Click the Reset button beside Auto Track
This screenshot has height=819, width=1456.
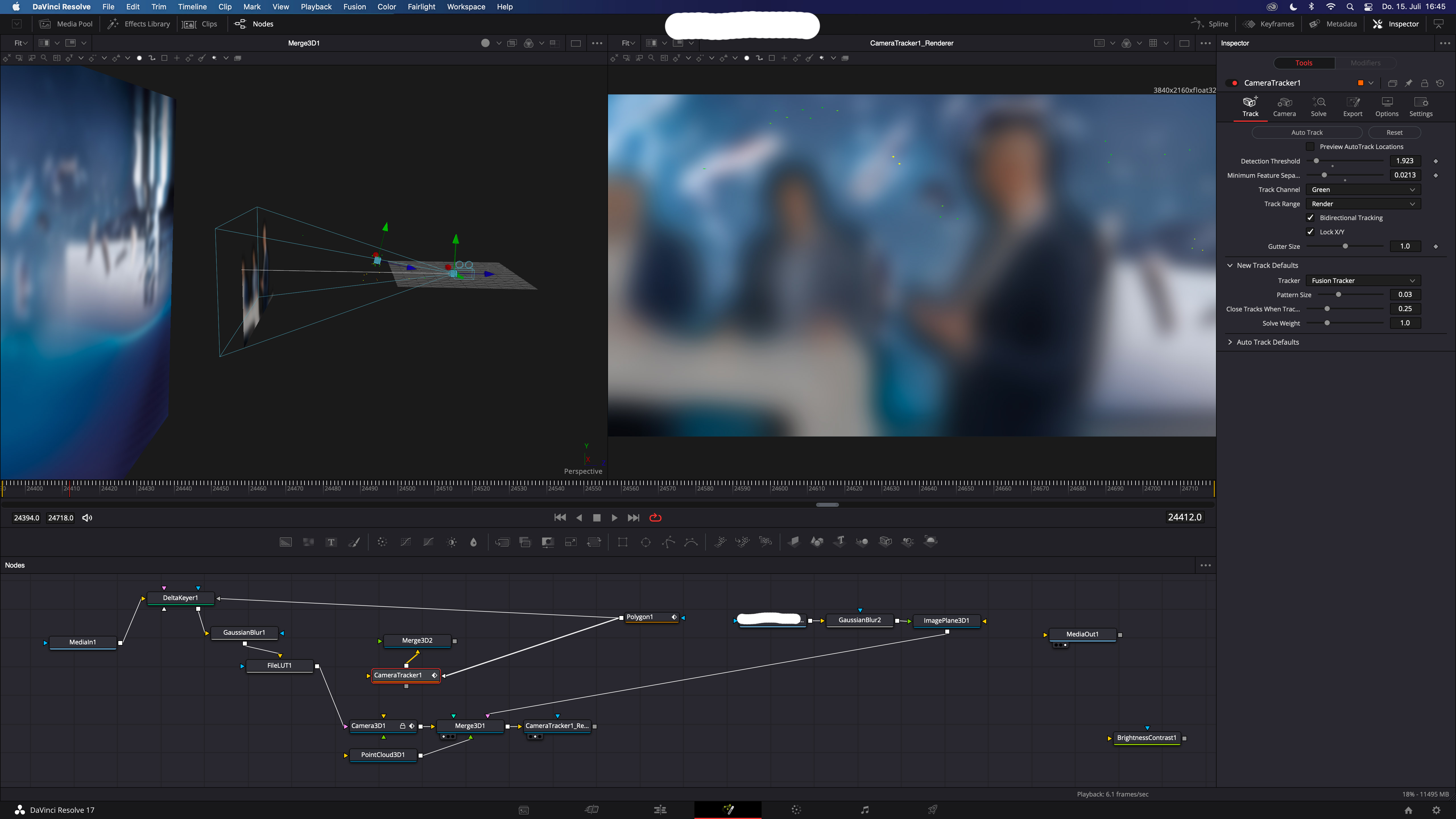[x=1394, y=132]
